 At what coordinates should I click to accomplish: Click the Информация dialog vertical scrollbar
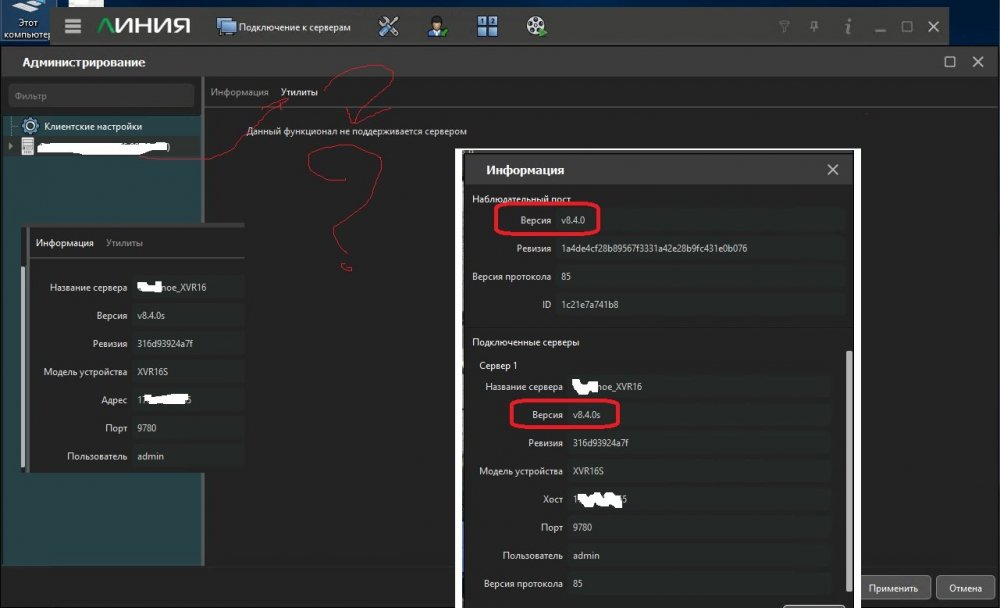(x=849, y=470)
